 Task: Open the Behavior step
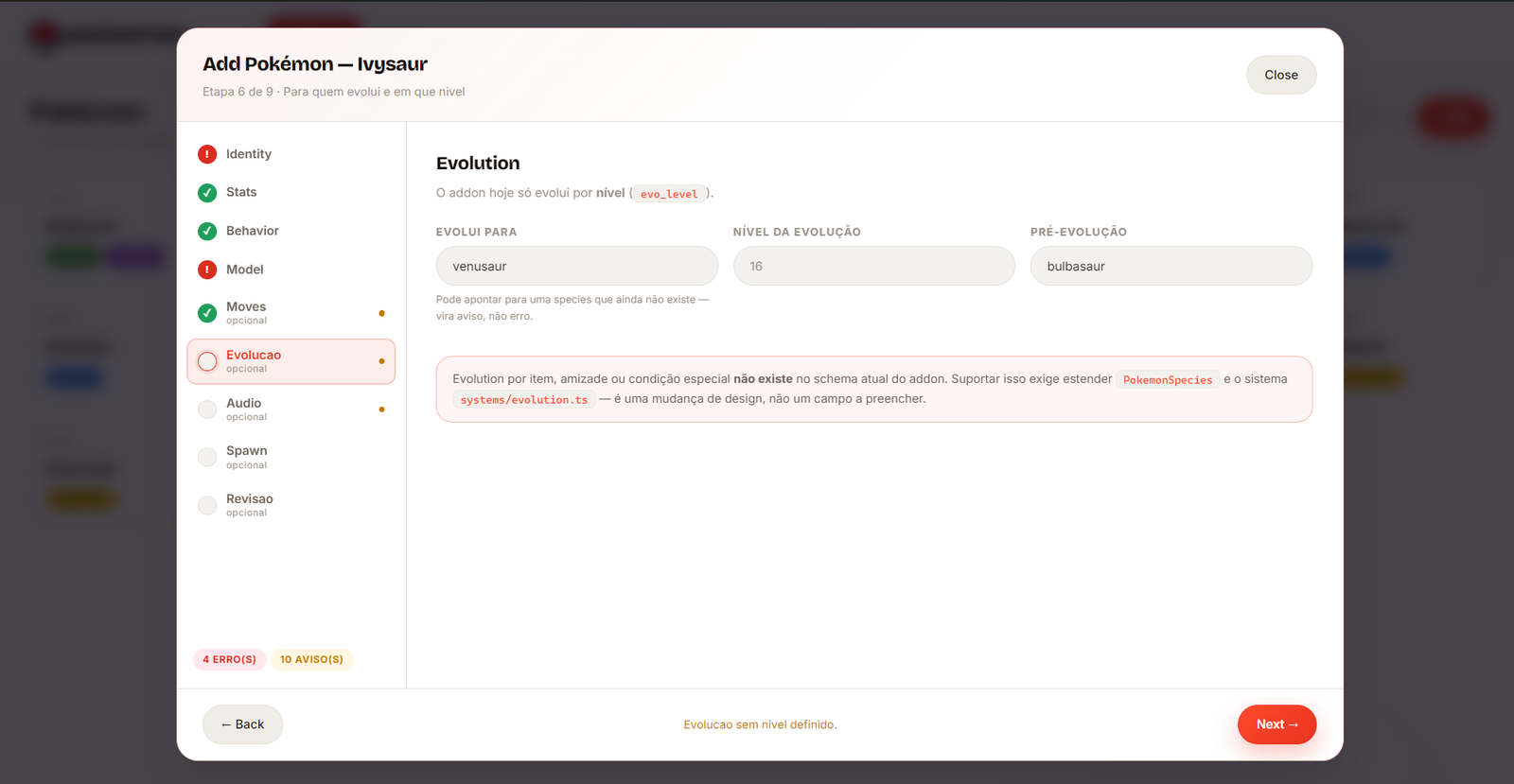290,231
